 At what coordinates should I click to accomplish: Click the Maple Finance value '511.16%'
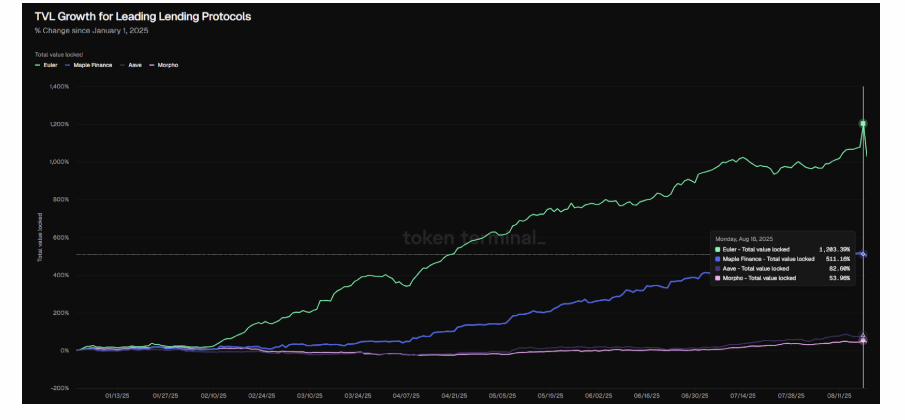(838, 259)
